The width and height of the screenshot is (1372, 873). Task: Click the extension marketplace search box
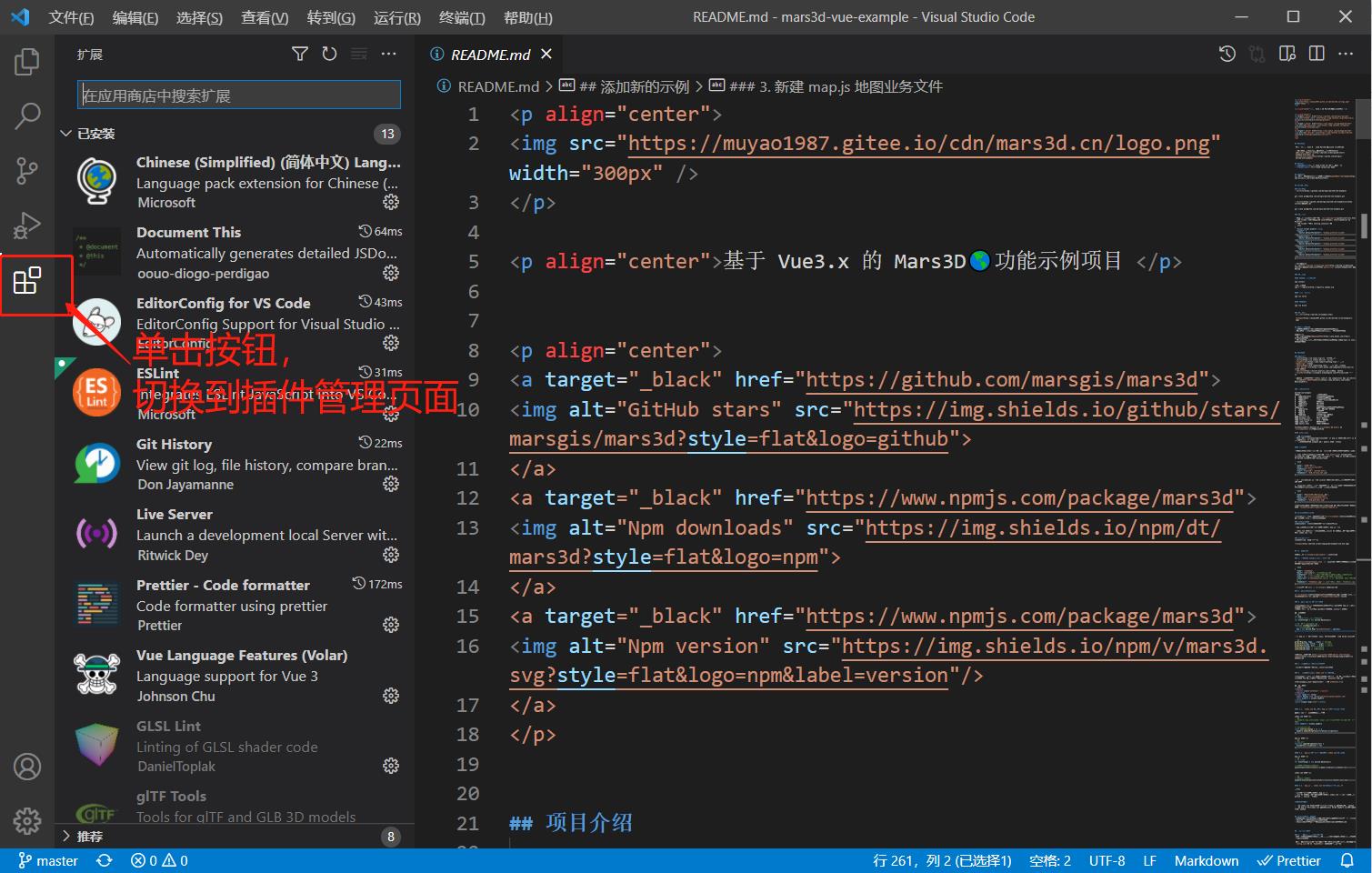pyautogui.click(x=239, y=95)
